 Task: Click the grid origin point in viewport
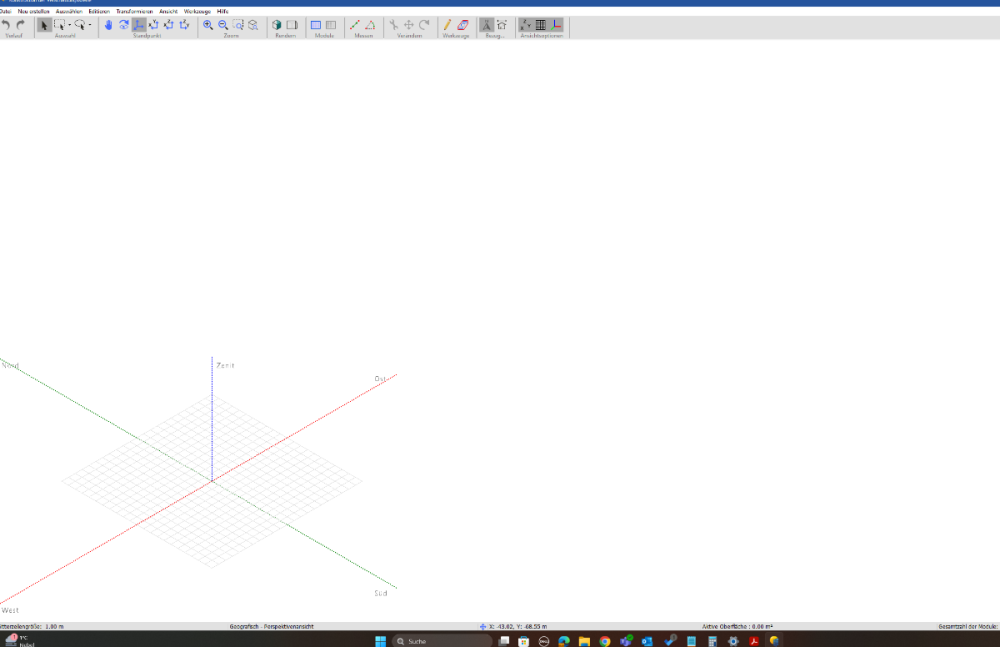[212, 481]
